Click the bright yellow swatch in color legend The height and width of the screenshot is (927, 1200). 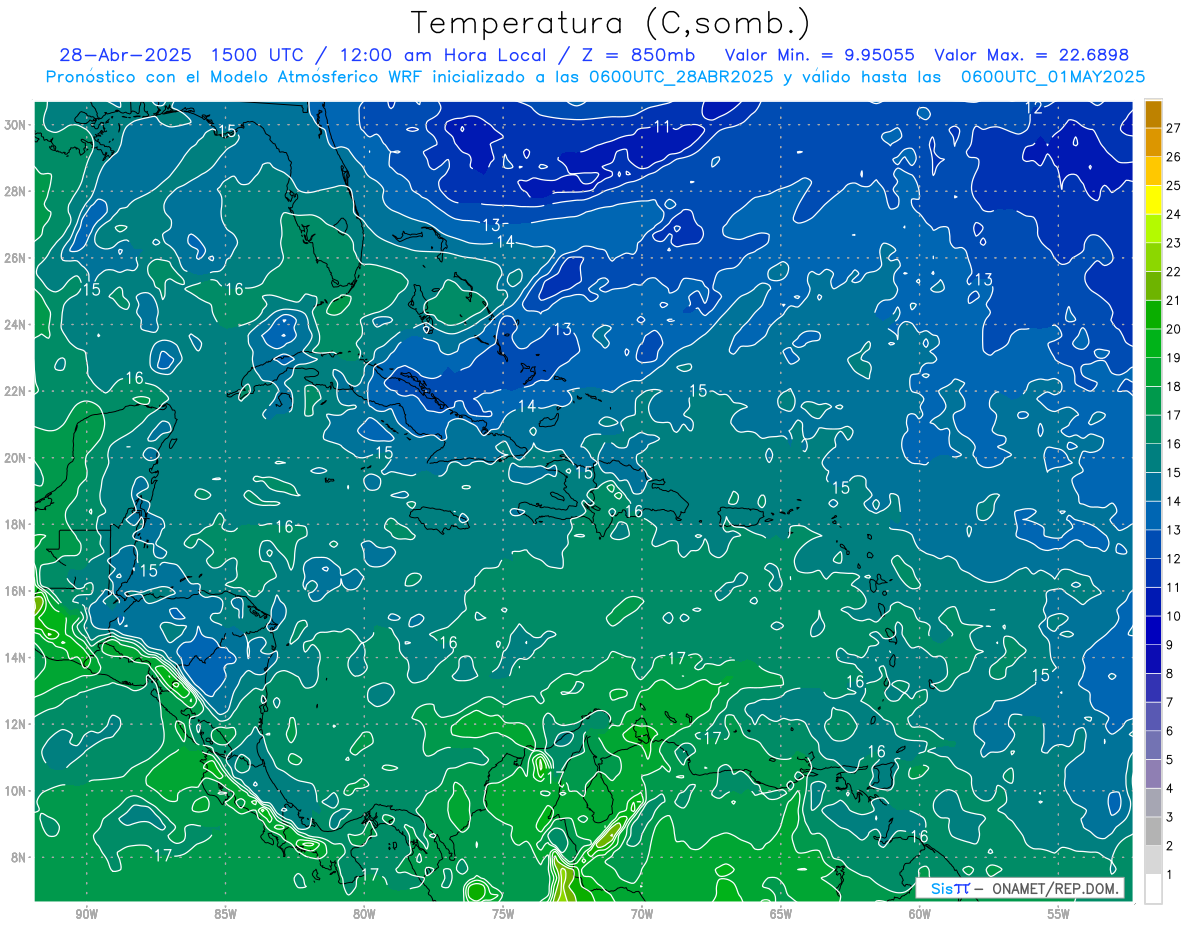click(x=1153, y=200)
